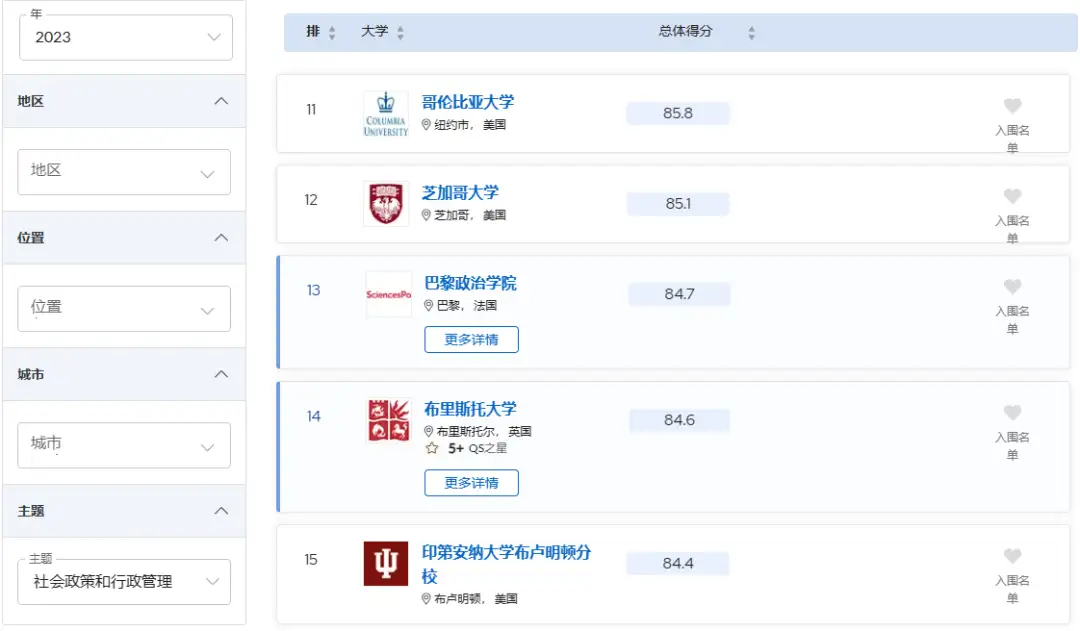This screenshot has width=1080, height=631.
Task: Collapse the 主题 filter section
Action: click(x=221, y=511)
